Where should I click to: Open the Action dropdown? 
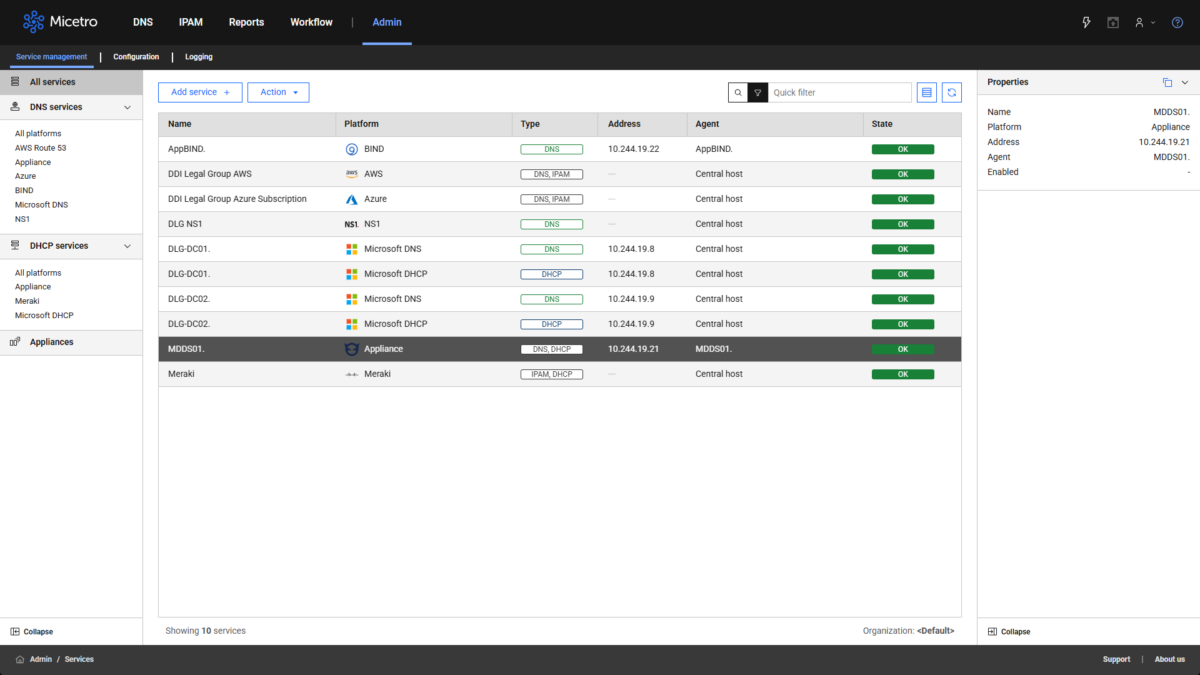(x=278, y=92)
